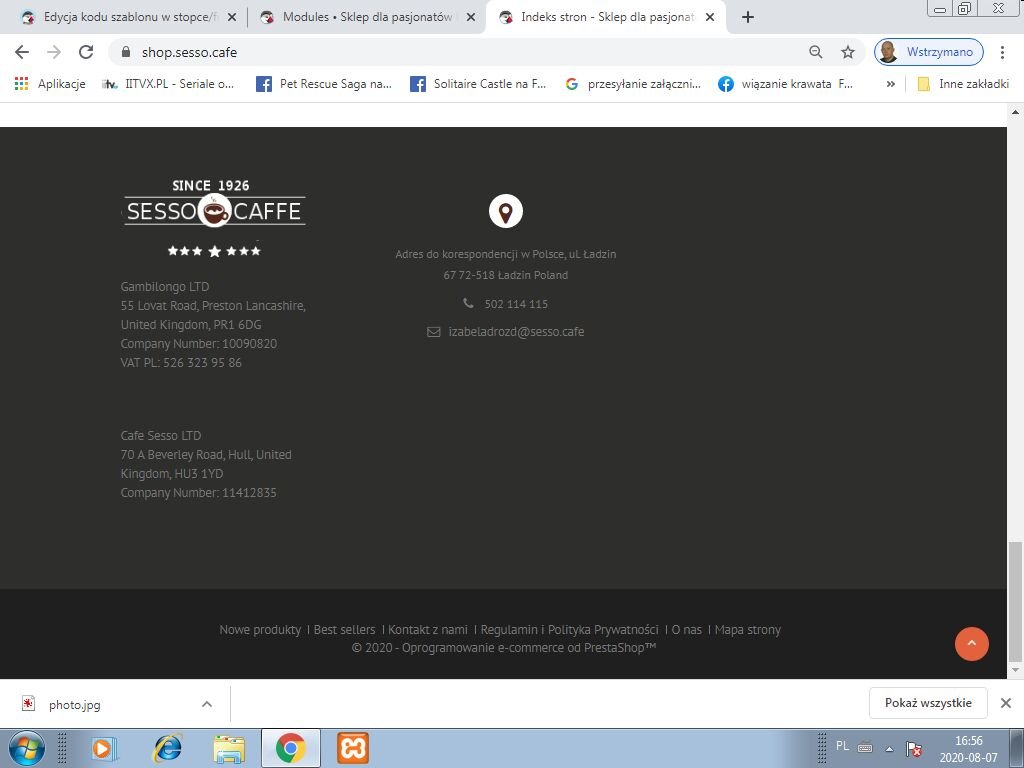The height and width of the screenshot is (768, 1024).
Task: Click VAT PL: 526 323 95 86 text
Action: point(181,362)
